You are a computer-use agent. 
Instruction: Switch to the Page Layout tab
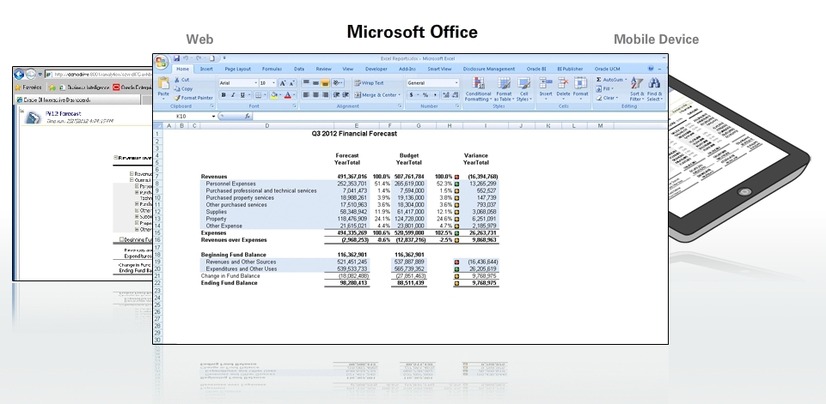click(238, 69)
